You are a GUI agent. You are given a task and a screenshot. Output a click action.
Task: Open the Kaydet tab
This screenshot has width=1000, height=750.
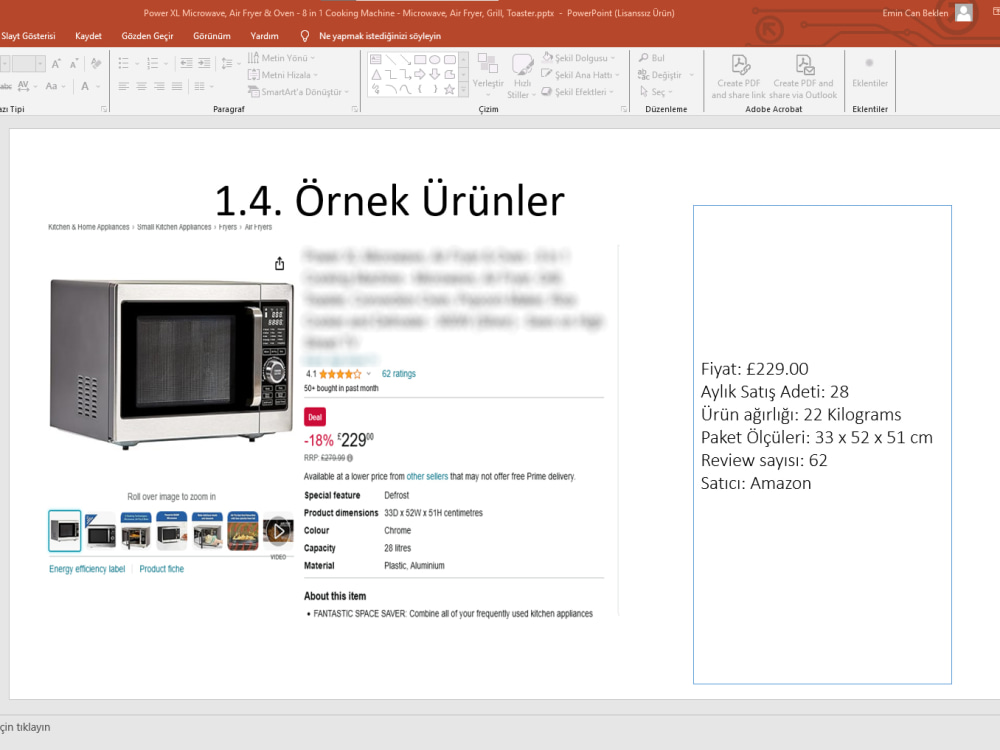88,36
